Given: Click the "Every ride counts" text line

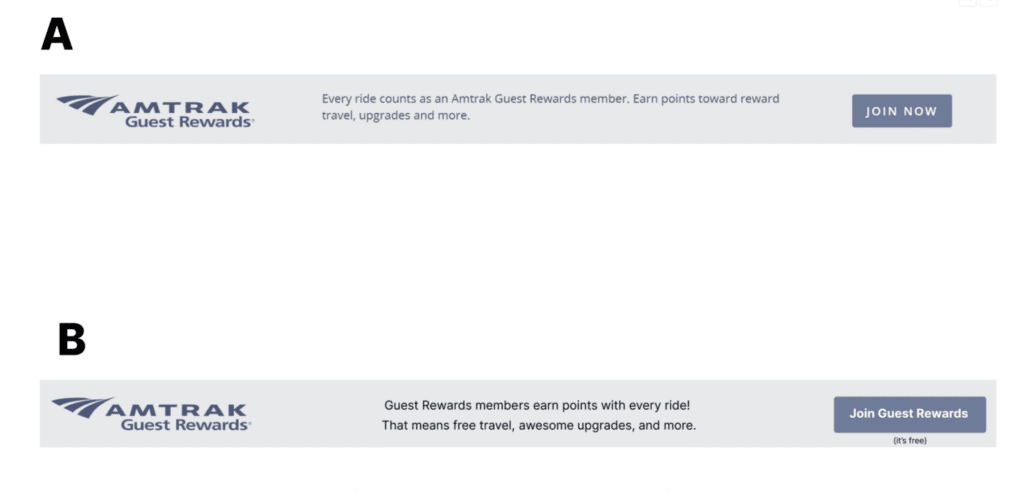Looking at the screenshot, I should pyautogui.click(x=550, y=98).
